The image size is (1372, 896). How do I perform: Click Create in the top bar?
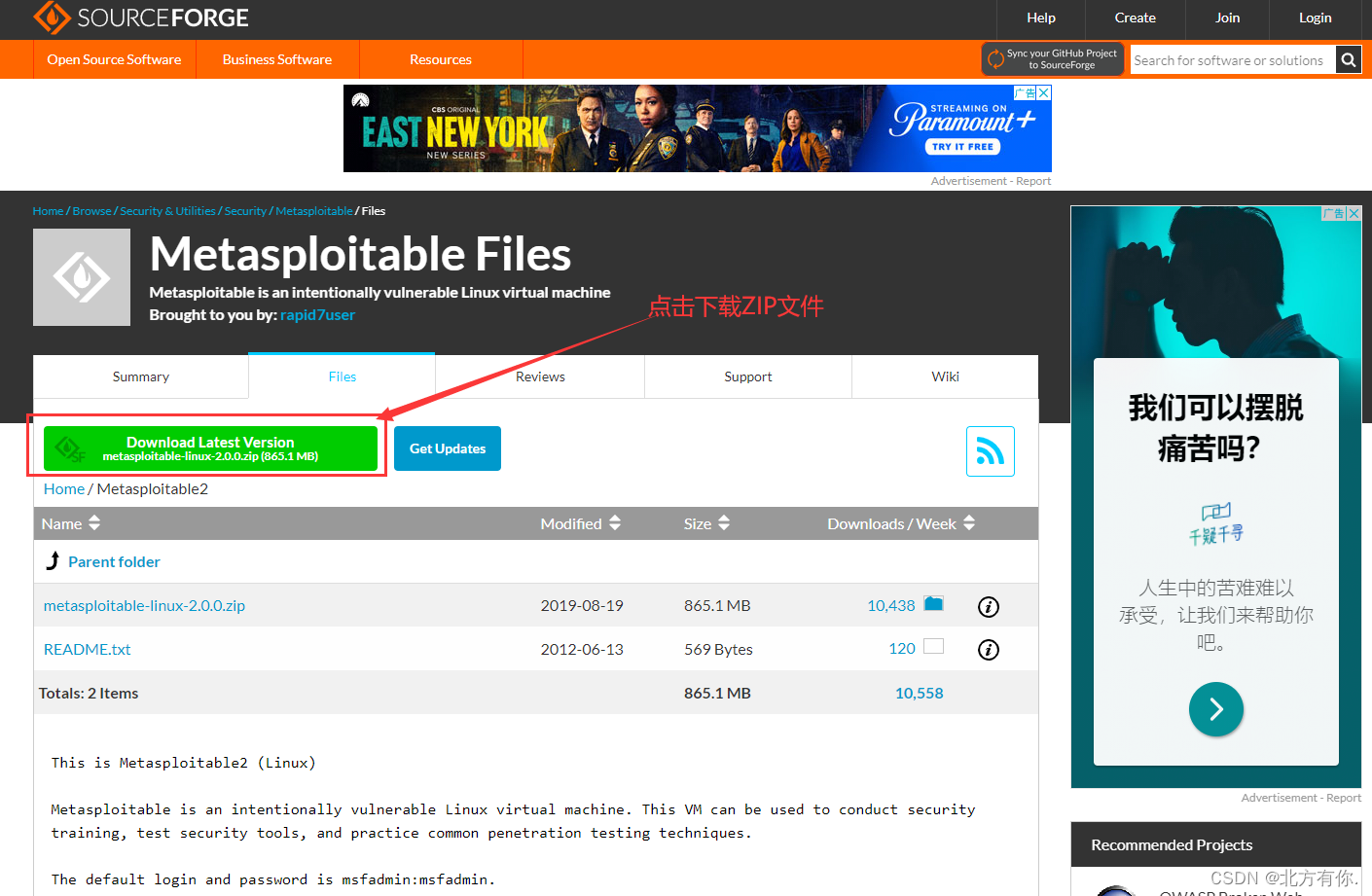pyautogui.click(x=1136, y=18)
